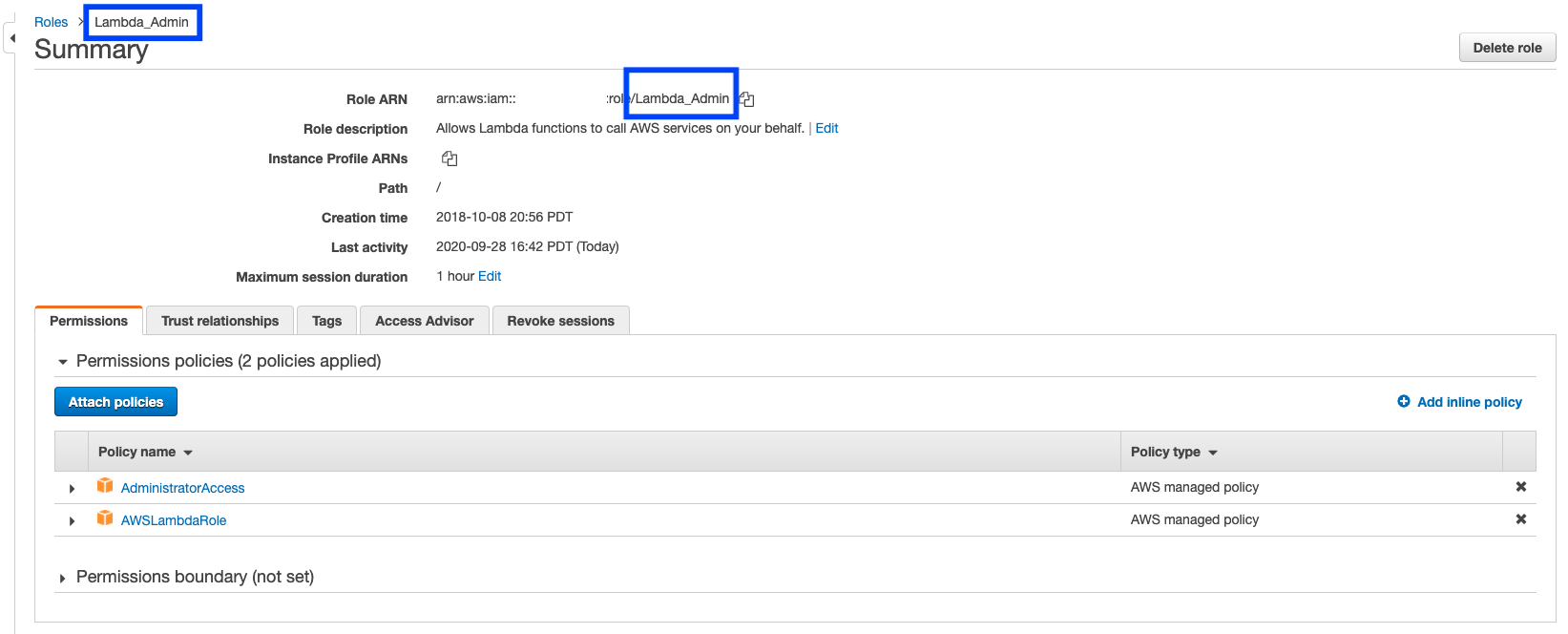1568x634 pixels.
Task: Copy the Role ARN to clipboard
Action: (747, 99)
